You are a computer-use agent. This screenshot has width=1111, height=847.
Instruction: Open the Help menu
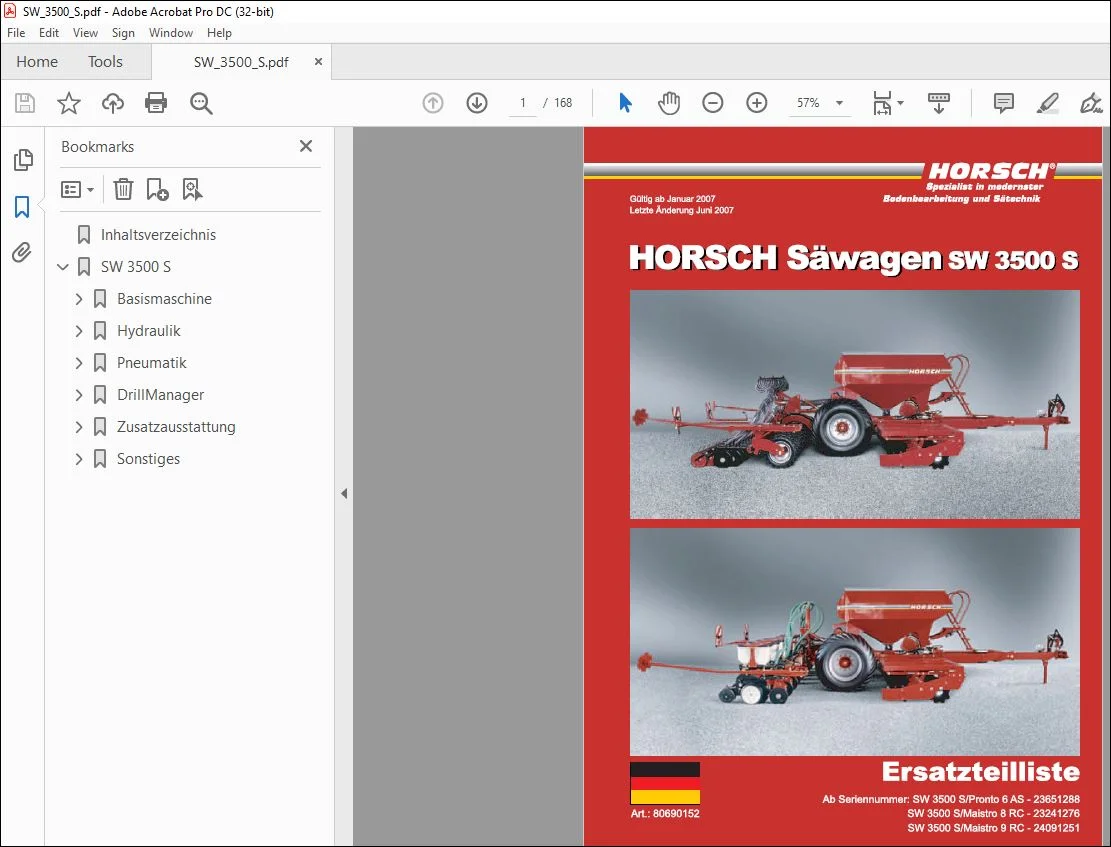[x=219, y=33]
